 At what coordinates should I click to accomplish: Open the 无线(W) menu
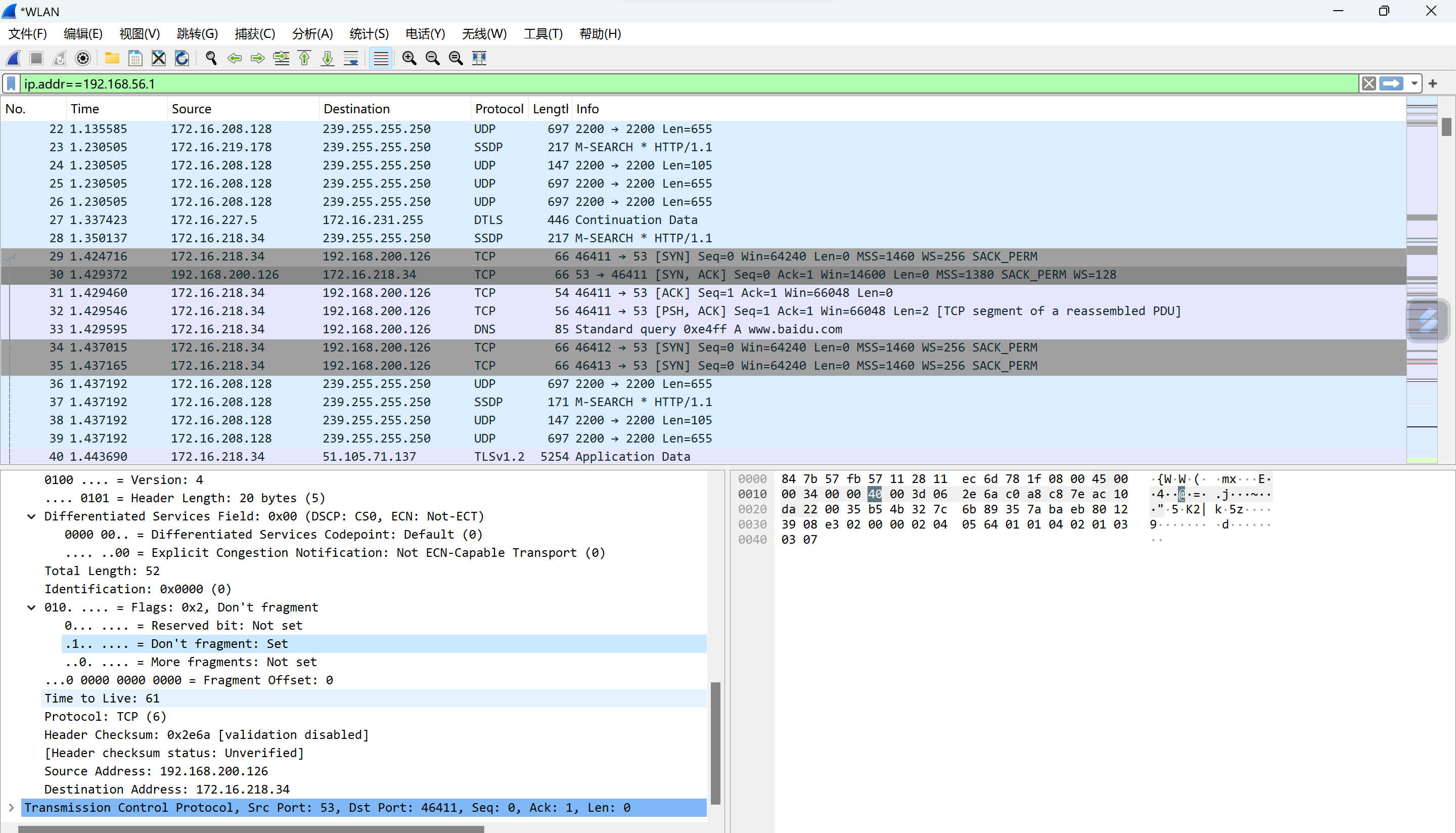coord(484,34)
